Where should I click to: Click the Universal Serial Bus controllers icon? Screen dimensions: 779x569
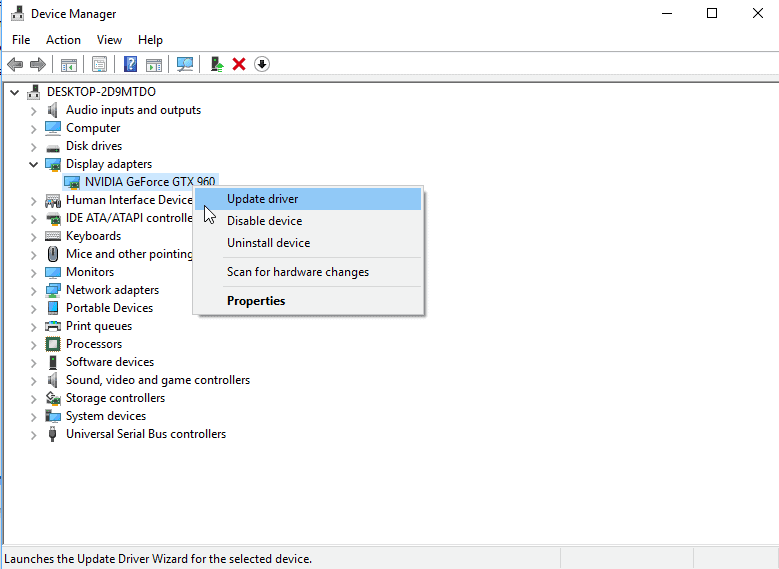coord(53,434)
